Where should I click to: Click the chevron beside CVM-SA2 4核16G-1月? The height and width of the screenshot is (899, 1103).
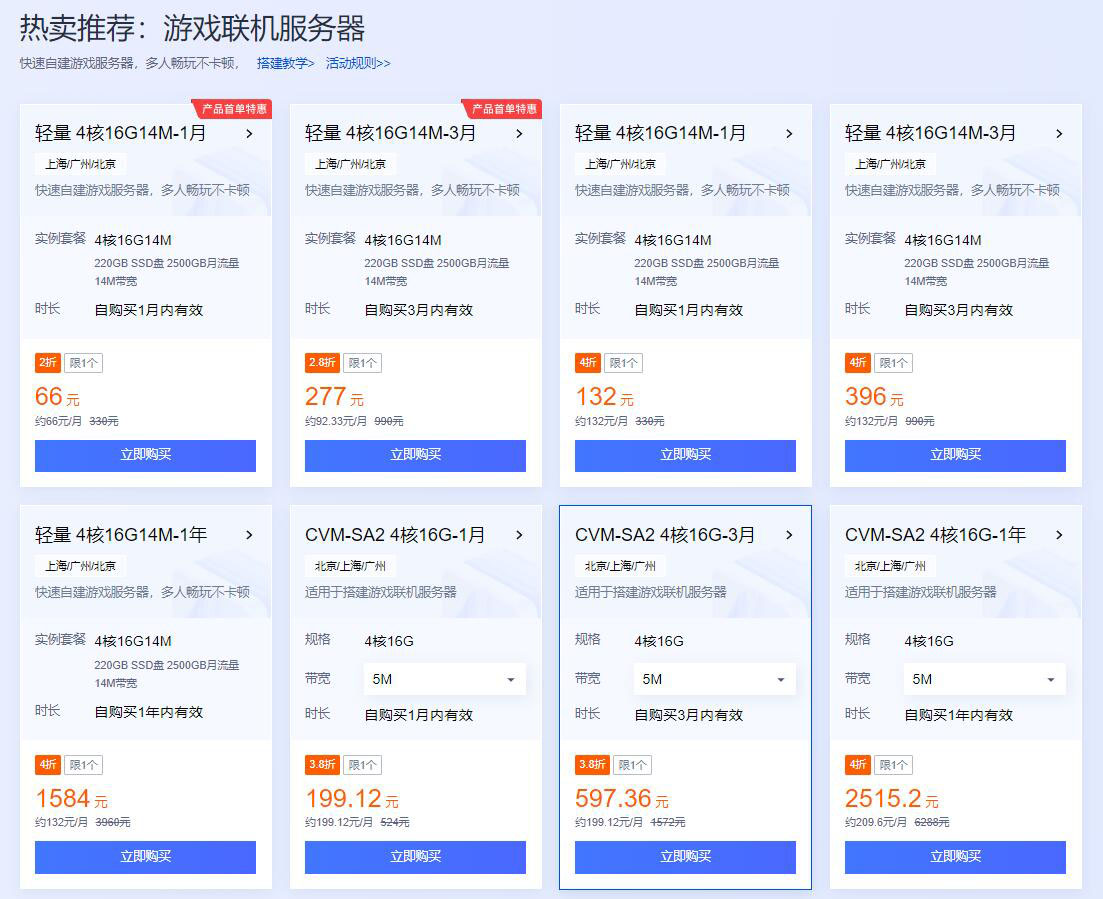coord(519,535)
